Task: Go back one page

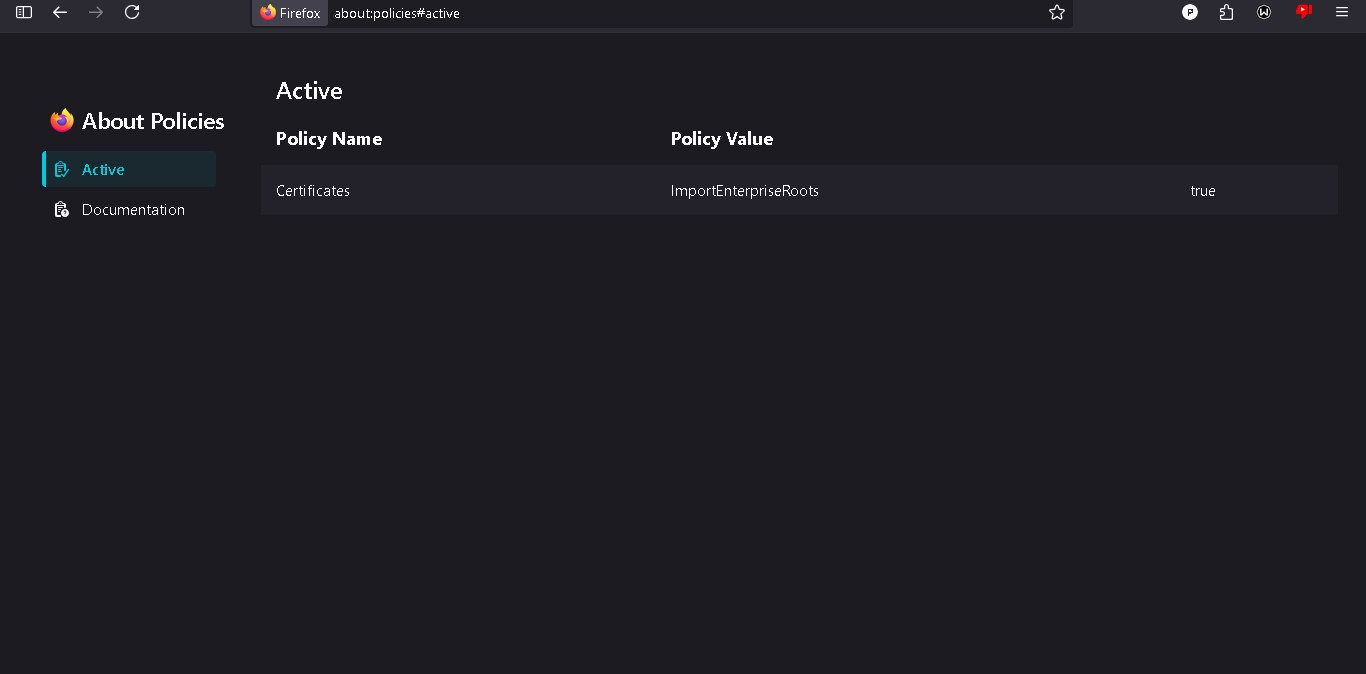Action: [x=60, y=12]
